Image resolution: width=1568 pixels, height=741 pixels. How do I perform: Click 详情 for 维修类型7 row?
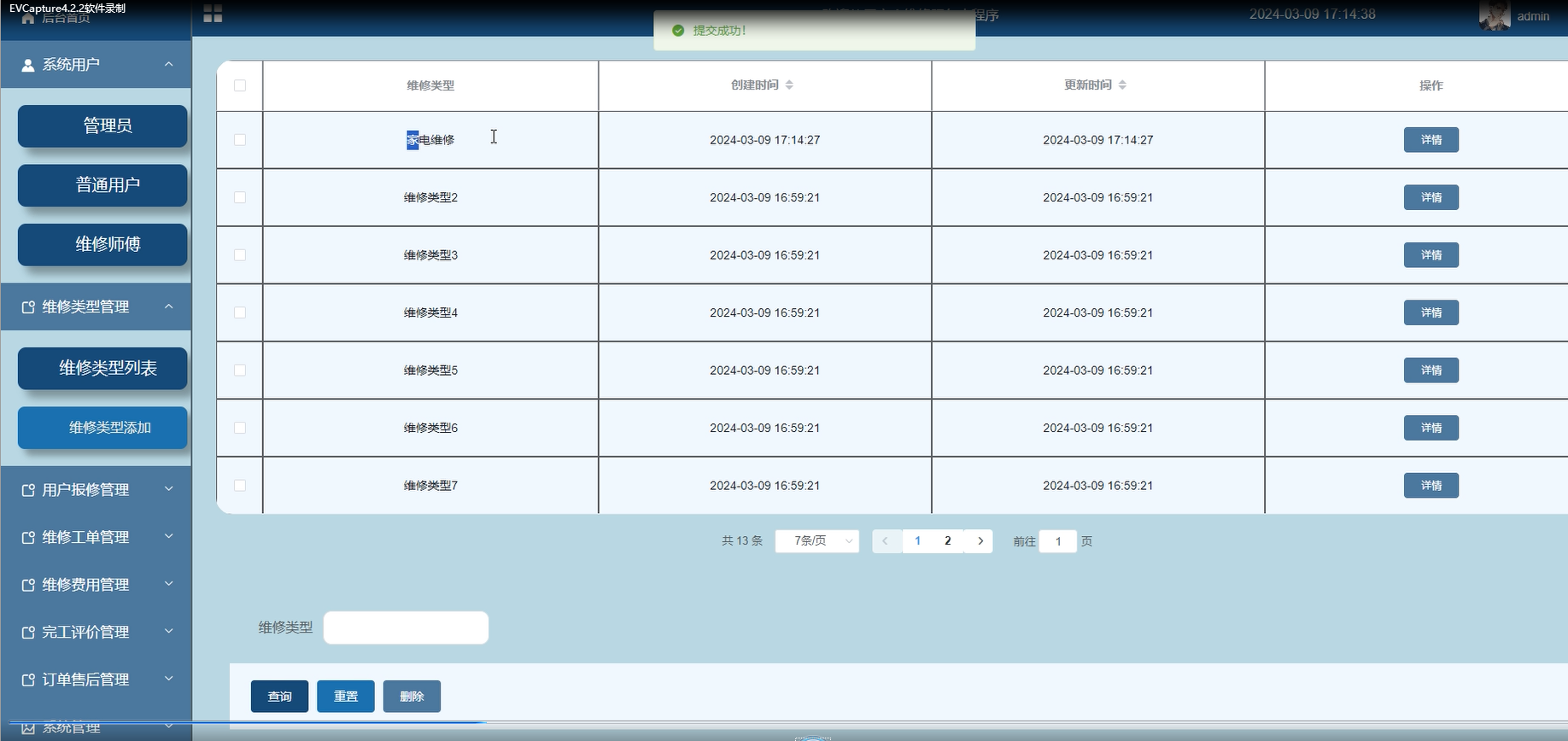[1431, 486]
